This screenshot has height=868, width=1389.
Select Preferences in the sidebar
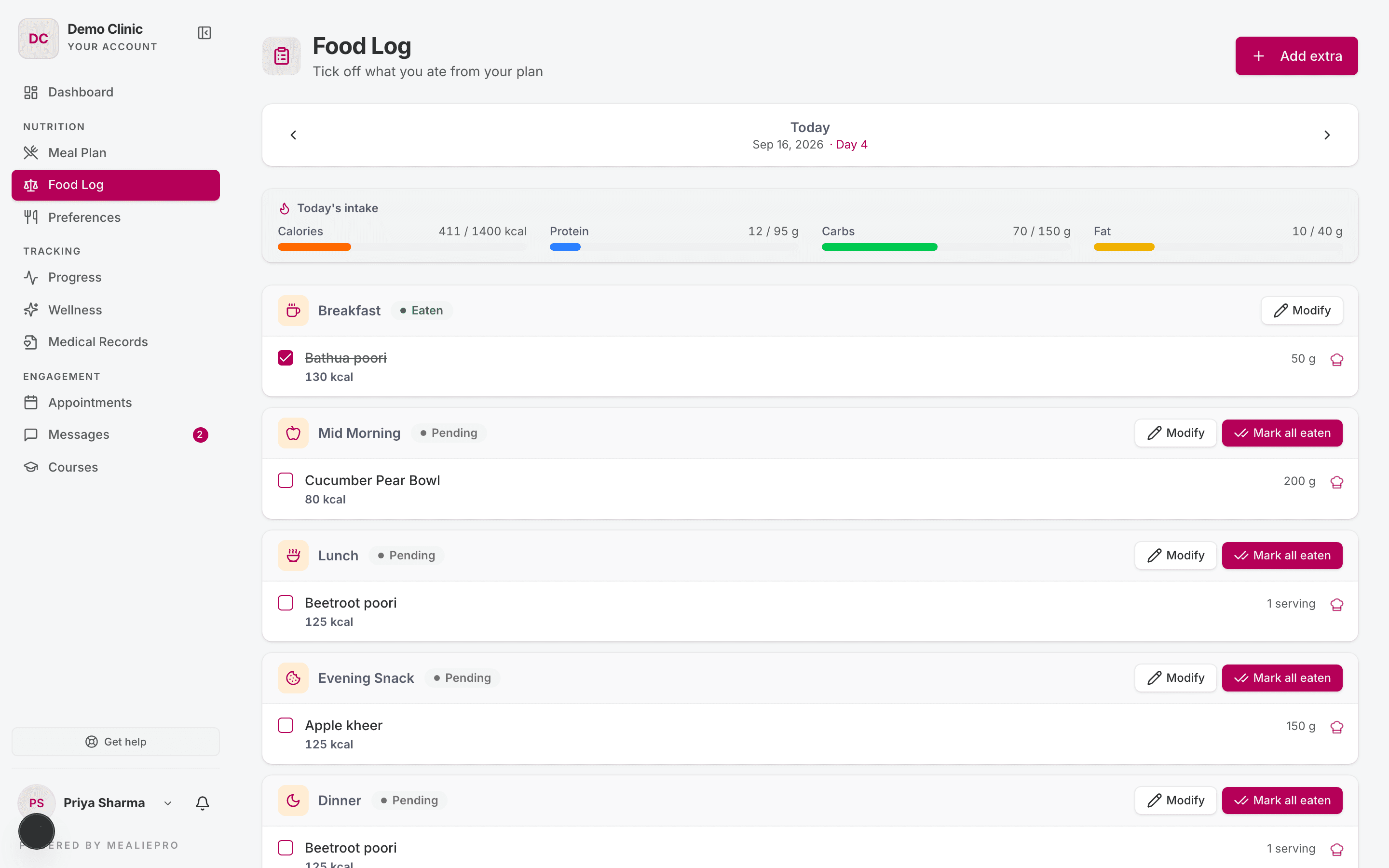coord(115,217)
